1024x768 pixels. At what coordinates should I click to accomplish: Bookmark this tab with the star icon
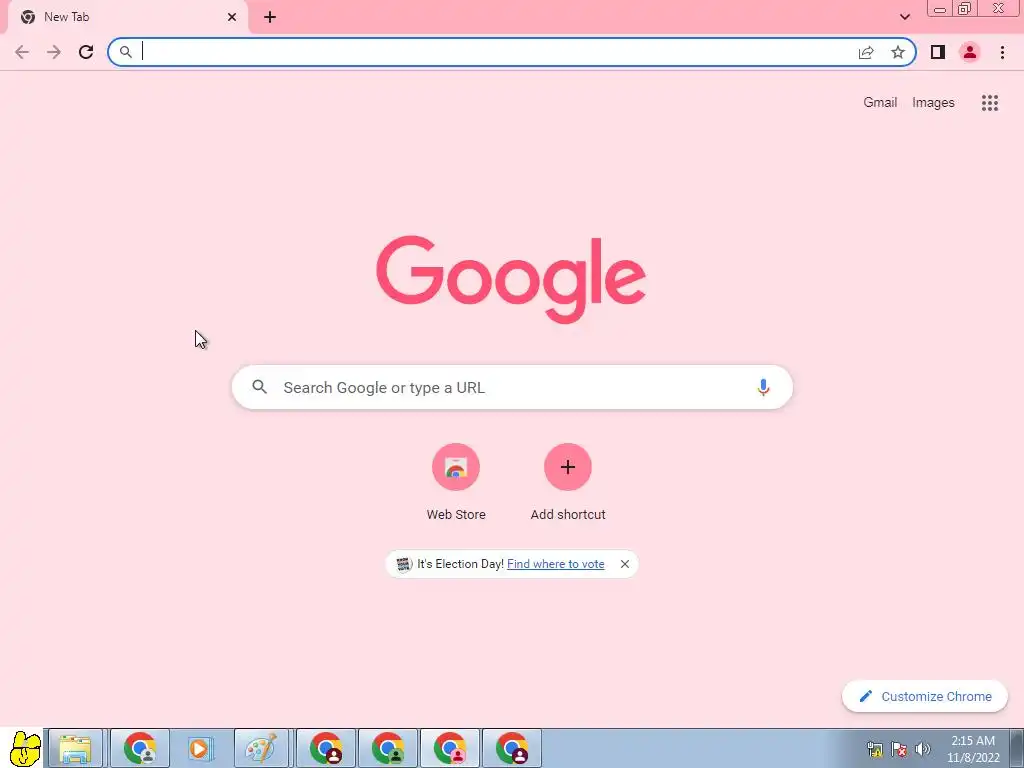898,52
